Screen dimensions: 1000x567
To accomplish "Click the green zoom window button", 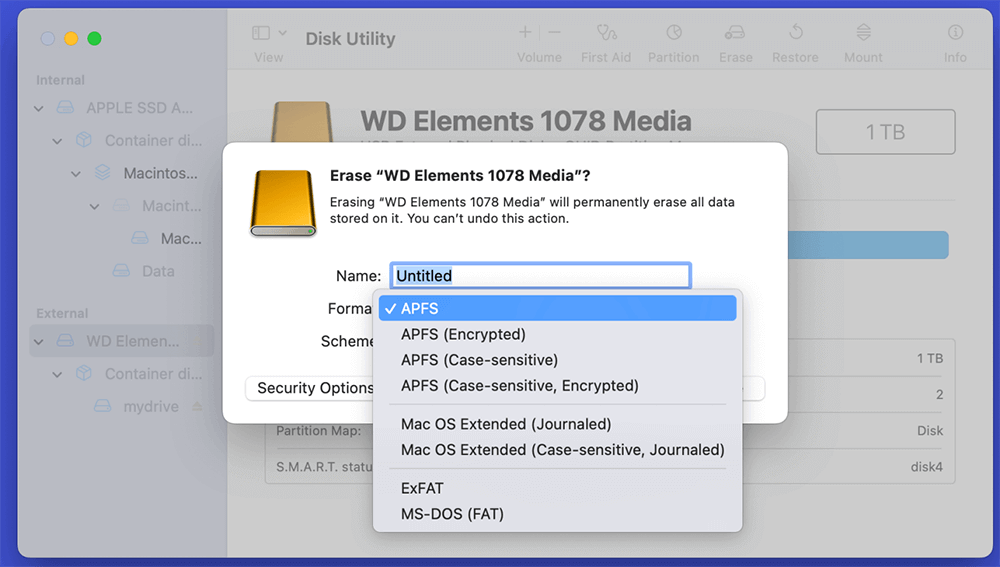I will pos(94,38).
